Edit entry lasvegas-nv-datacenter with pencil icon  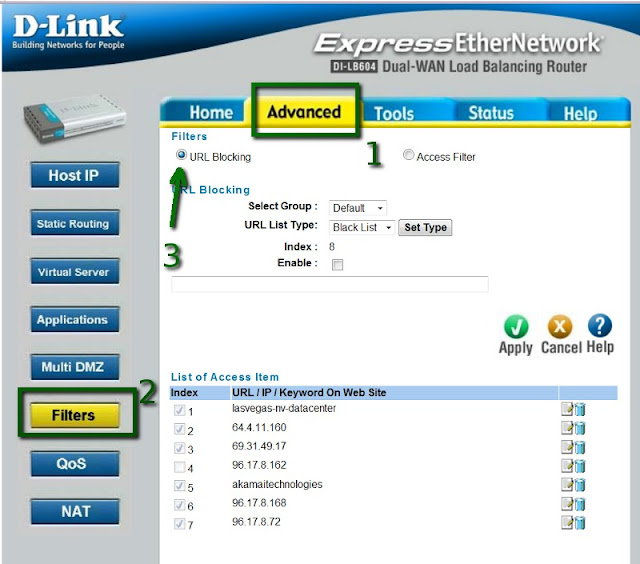[567, 409]
